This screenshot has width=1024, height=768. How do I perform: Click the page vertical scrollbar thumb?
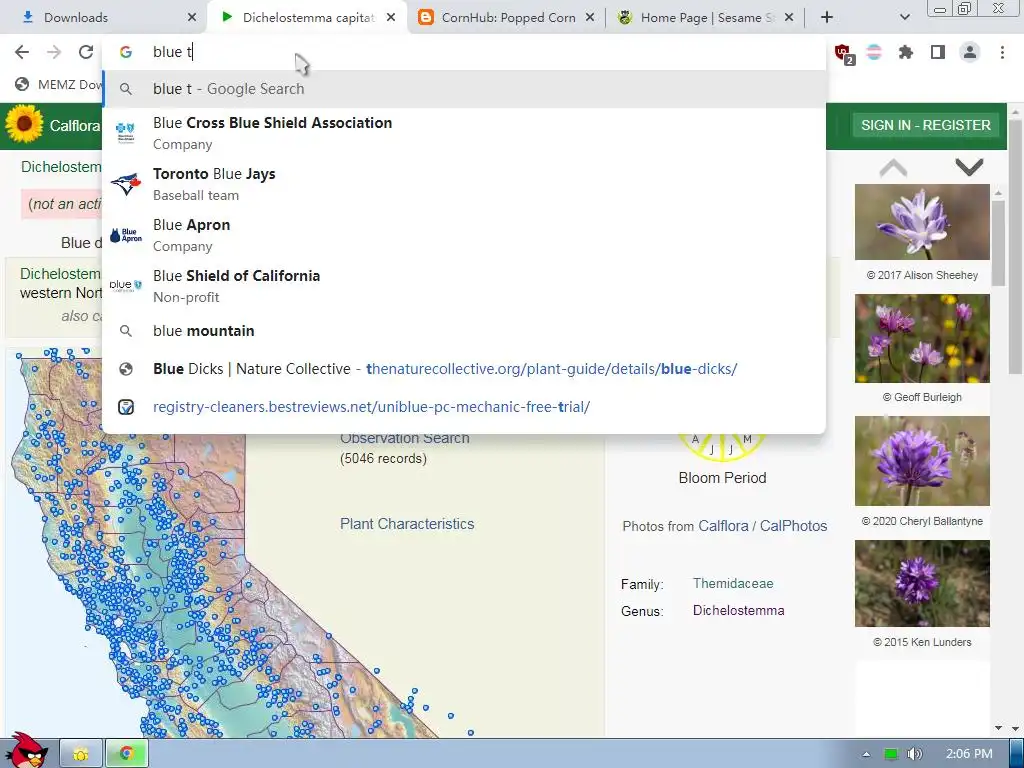[x=1016, y=248]
